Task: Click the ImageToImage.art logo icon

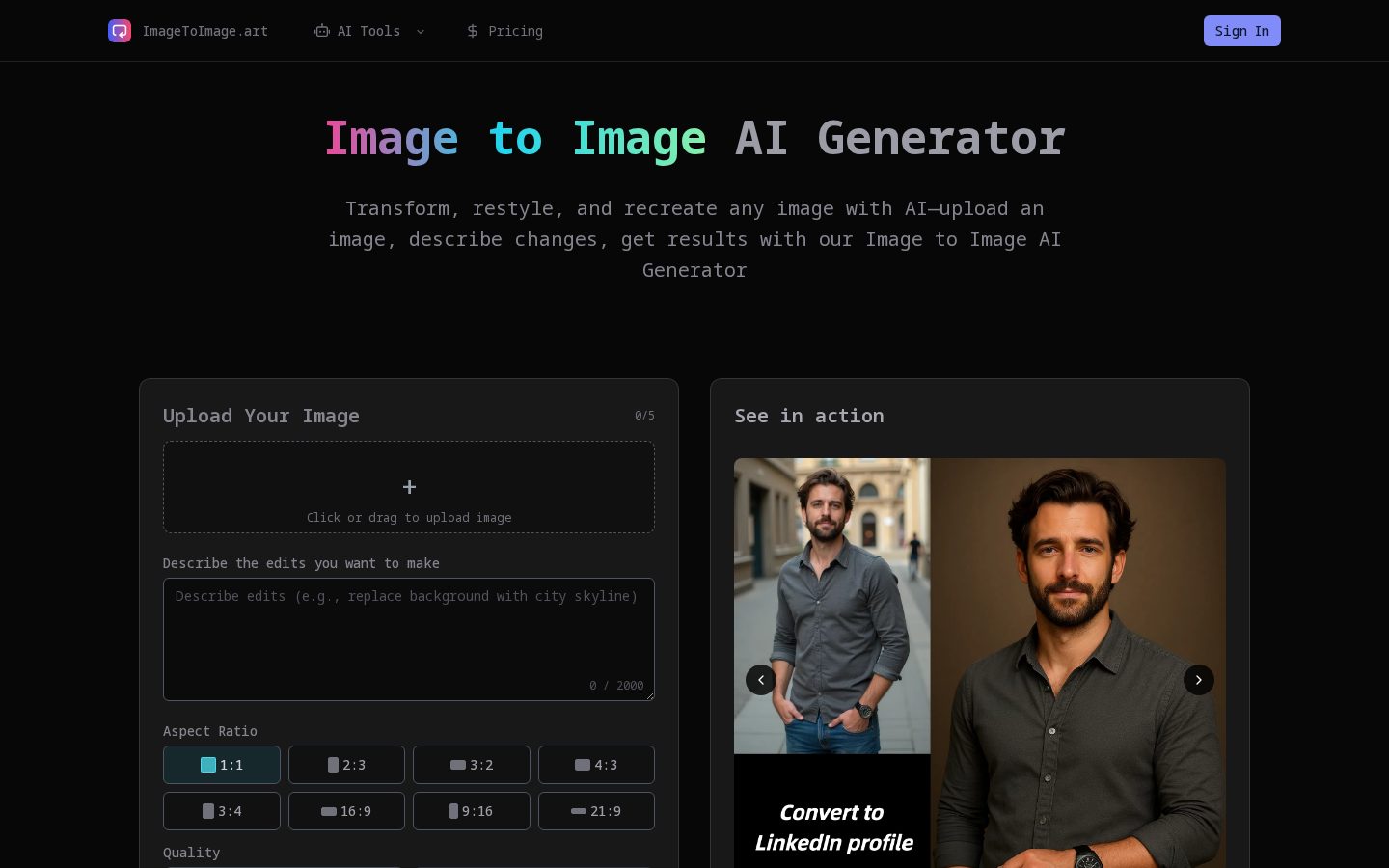Action: point(120,31)
